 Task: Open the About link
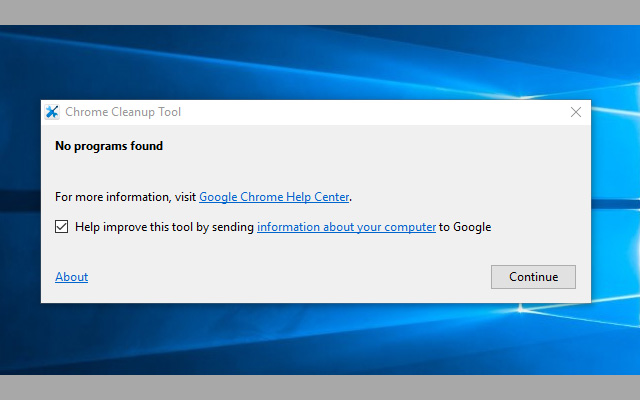71,277
